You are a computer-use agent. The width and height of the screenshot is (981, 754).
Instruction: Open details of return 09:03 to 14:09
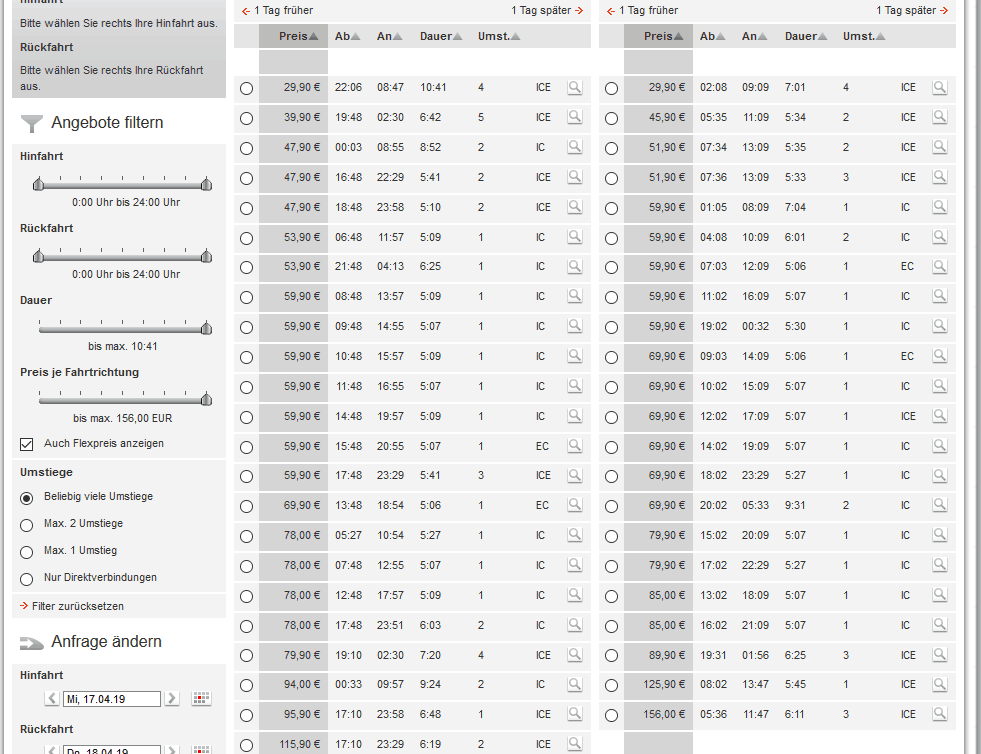point(939,357)
